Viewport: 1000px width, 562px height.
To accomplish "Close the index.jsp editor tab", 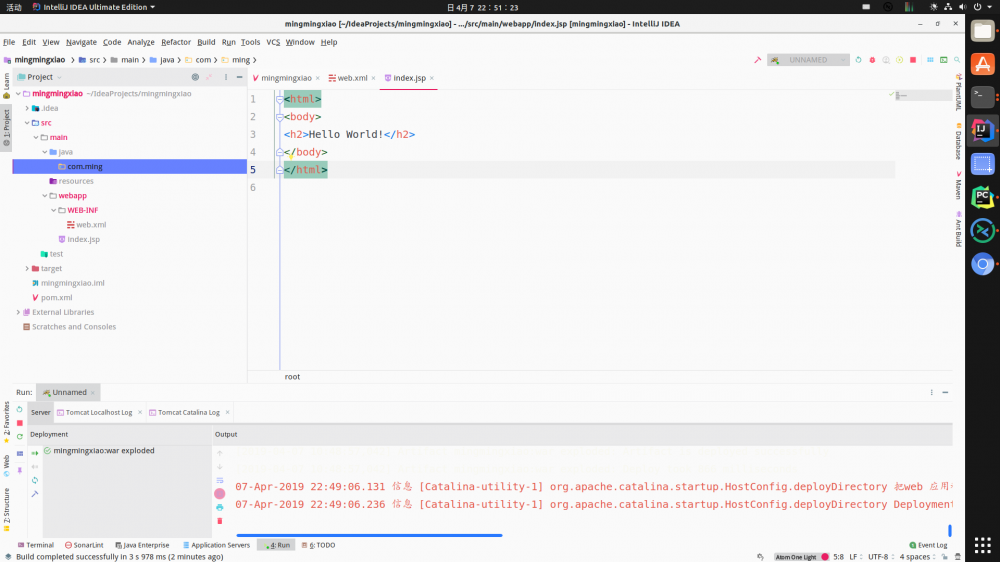I will tap(432, 78).
